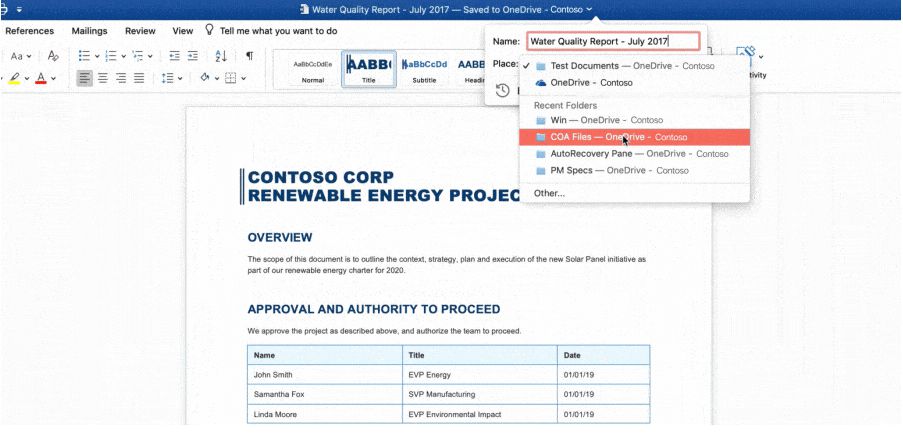This screenshot has width=903, height=444.
Task: Click the line spacing icon
Action: (x=168, y=78)
